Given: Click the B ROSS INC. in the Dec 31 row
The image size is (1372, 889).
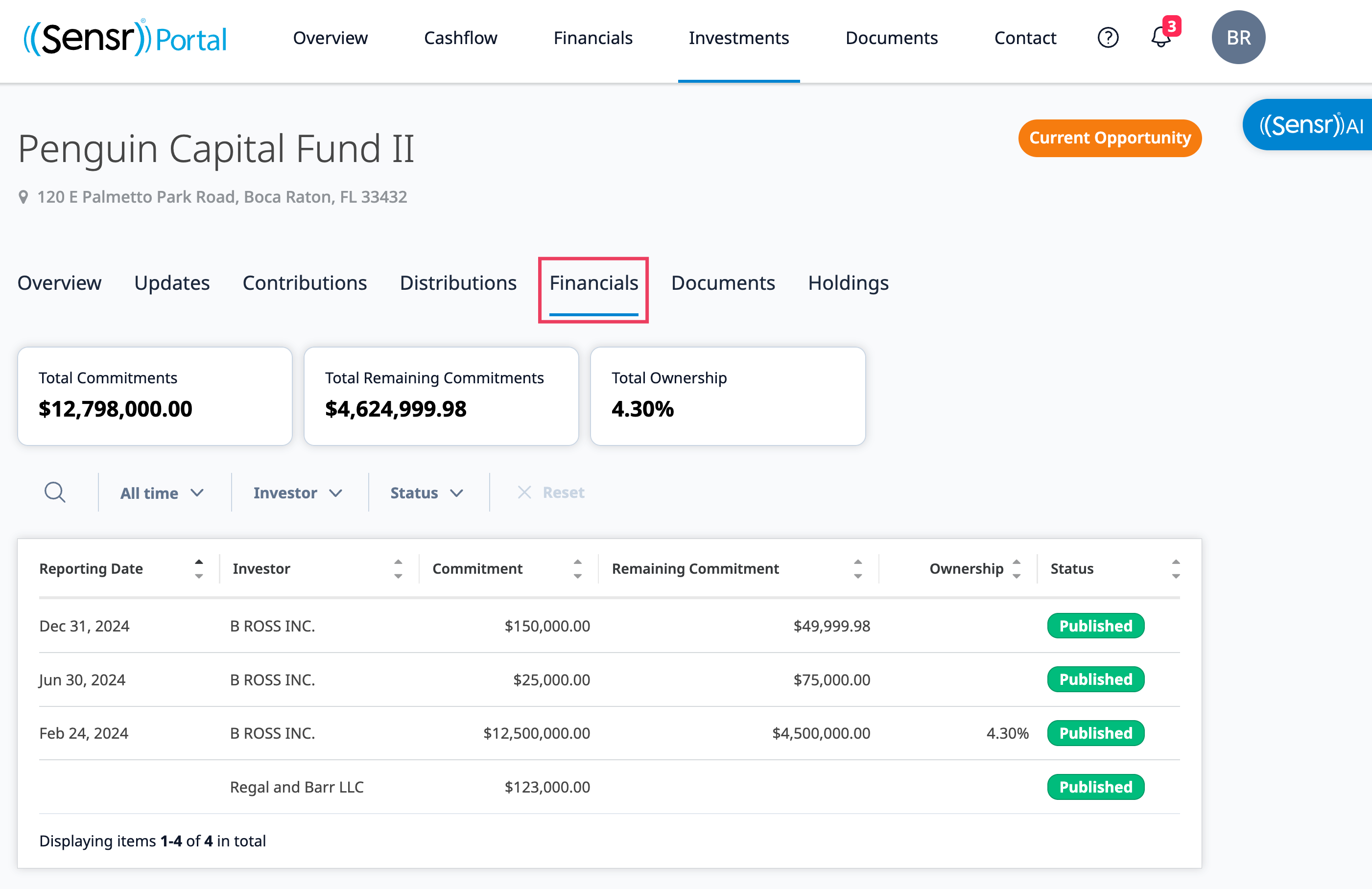Looking at the screenshot, I should (273, 626).
